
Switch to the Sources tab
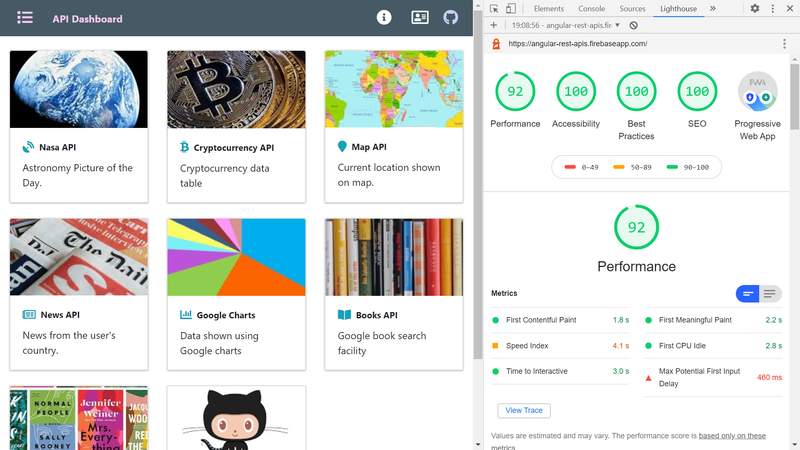click(632, 9)
